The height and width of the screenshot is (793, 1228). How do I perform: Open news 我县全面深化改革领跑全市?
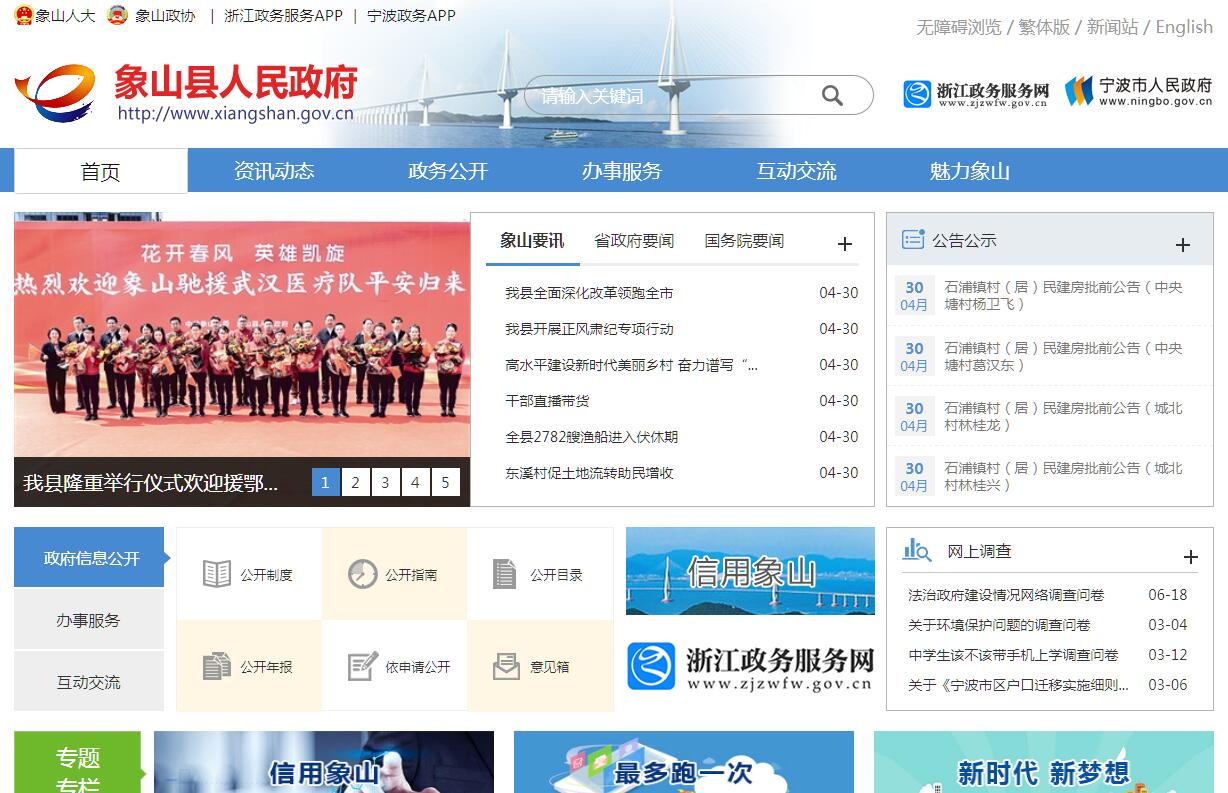[589, 293]
